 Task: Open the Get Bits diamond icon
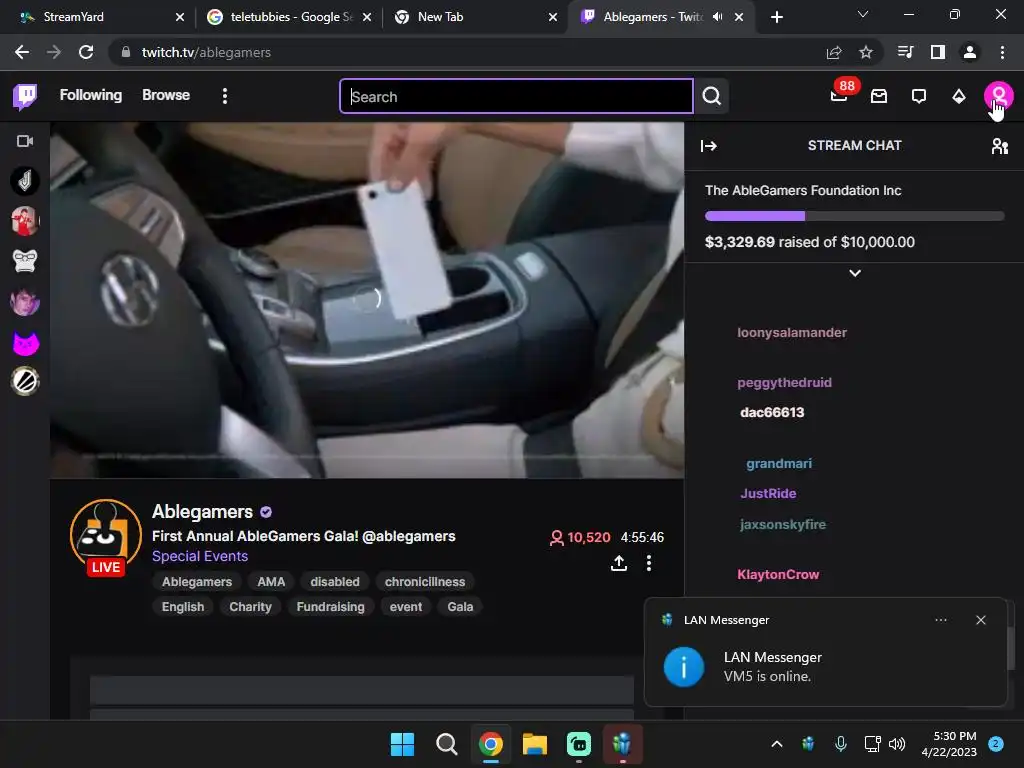(x=959, y=97)
